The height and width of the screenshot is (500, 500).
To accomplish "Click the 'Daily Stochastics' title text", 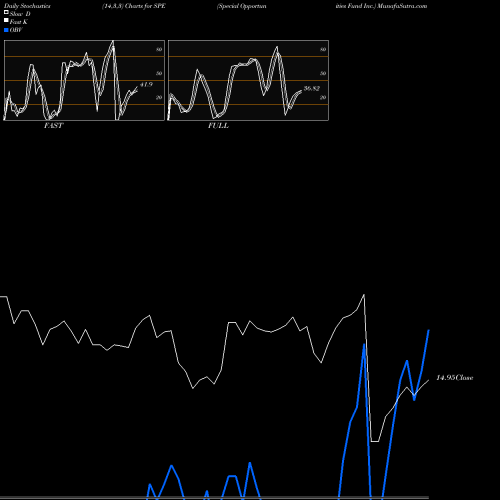I will tap(27, 6).
